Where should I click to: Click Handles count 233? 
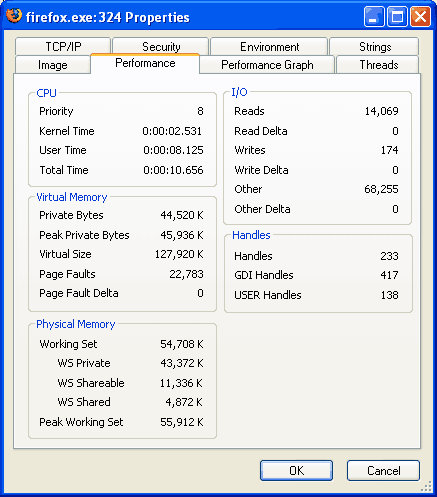click(389, 256)
